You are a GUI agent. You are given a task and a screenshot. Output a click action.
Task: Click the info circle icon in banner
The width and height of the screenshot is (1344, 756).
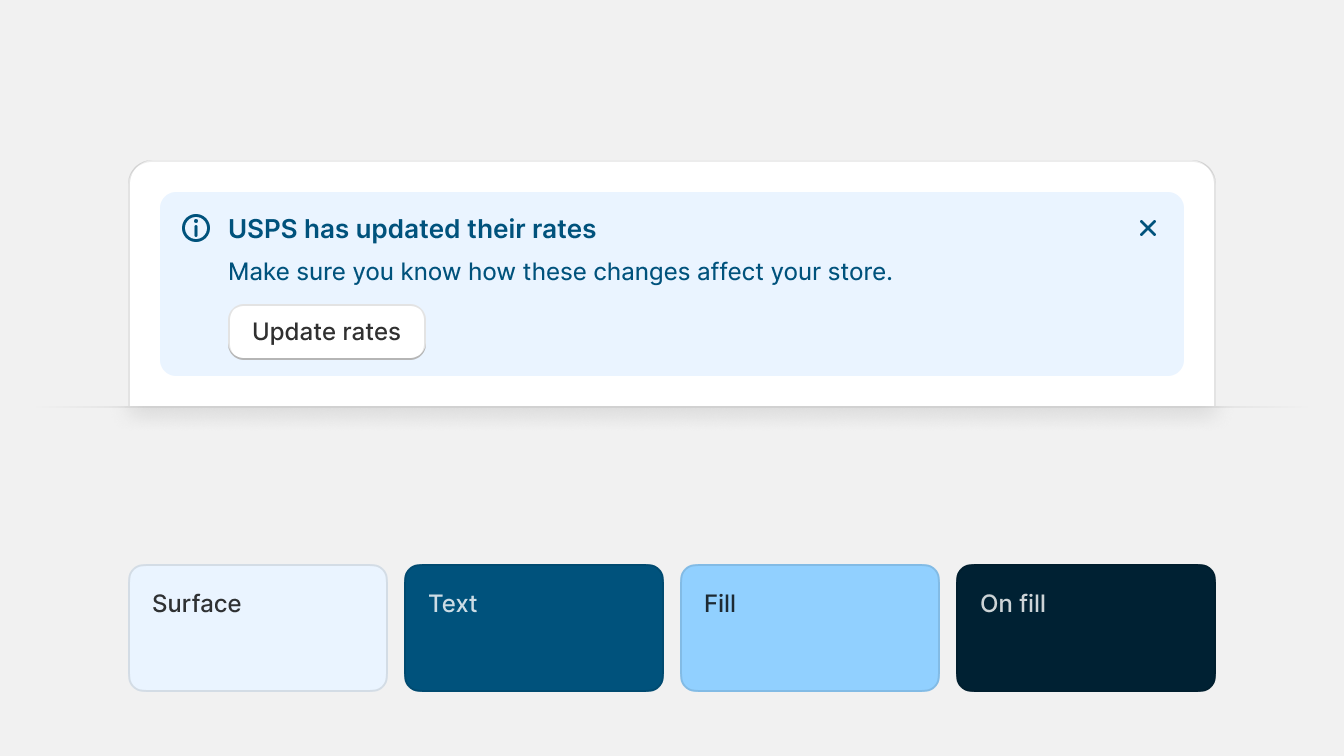[x=196, y=228]
